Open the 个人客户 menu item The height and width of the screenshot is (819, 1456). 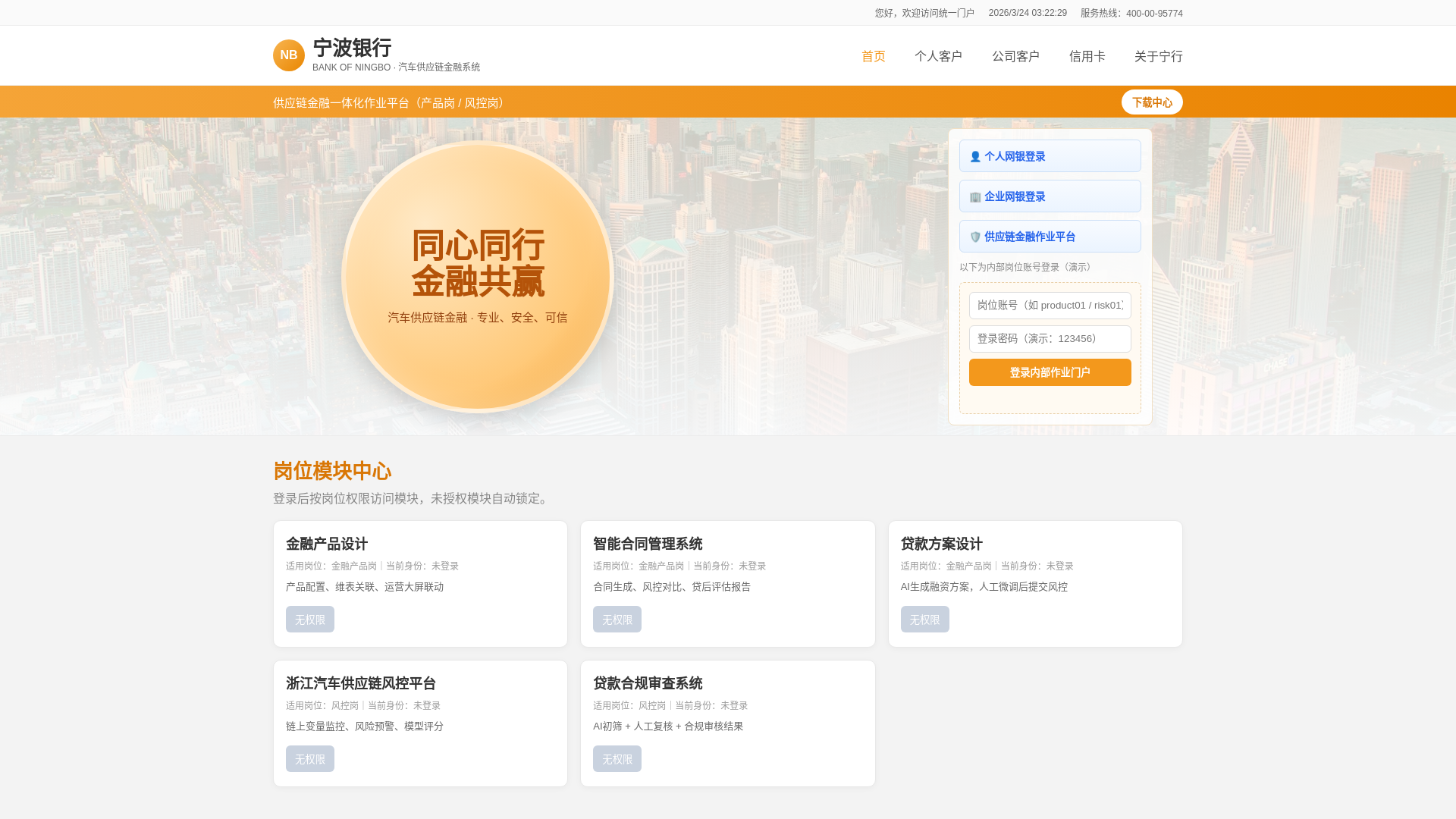[x=938, y=56]
